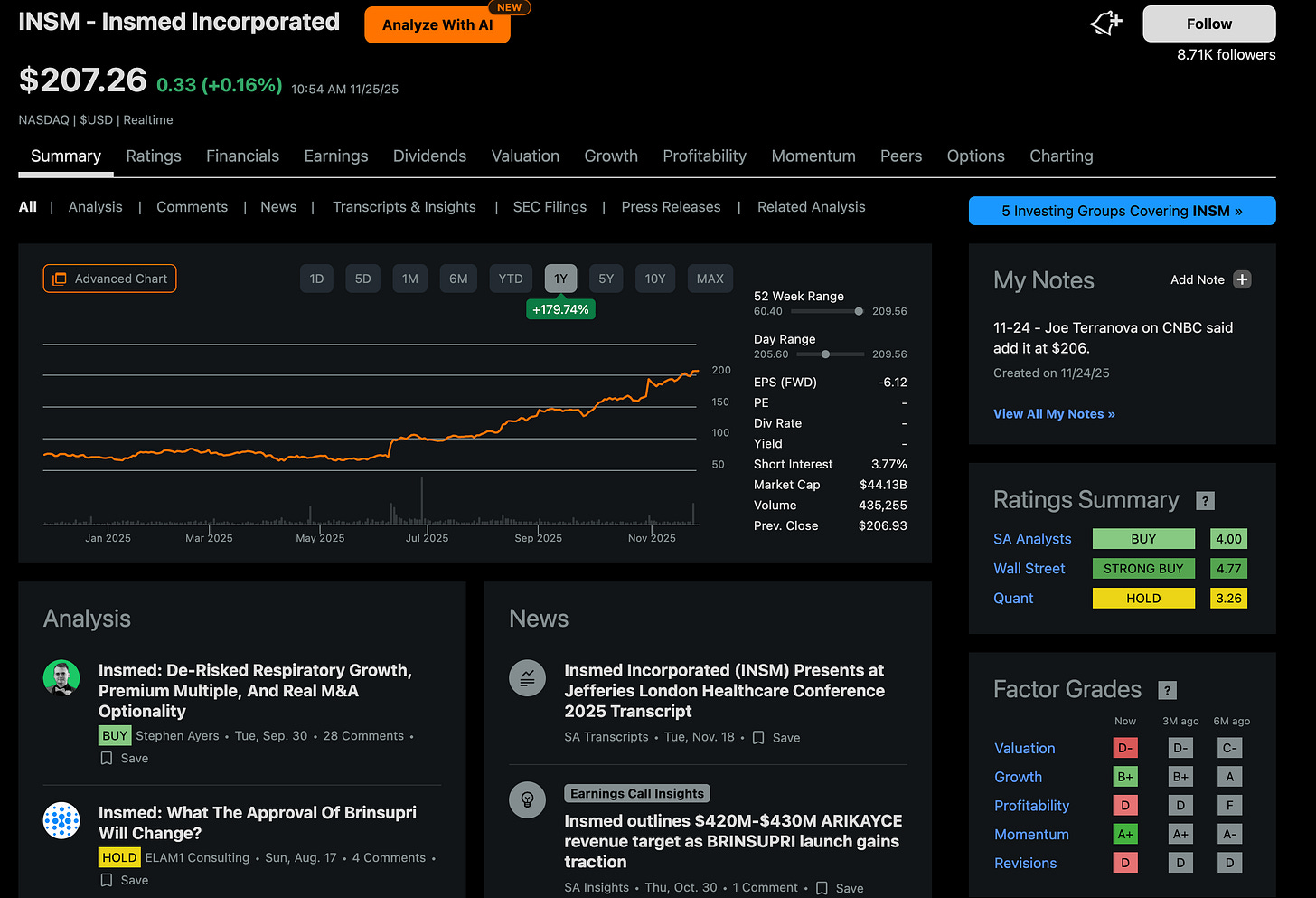Screen dimensions: 1316x898
Task: Click the Follow button
Action: (1208, 24)
